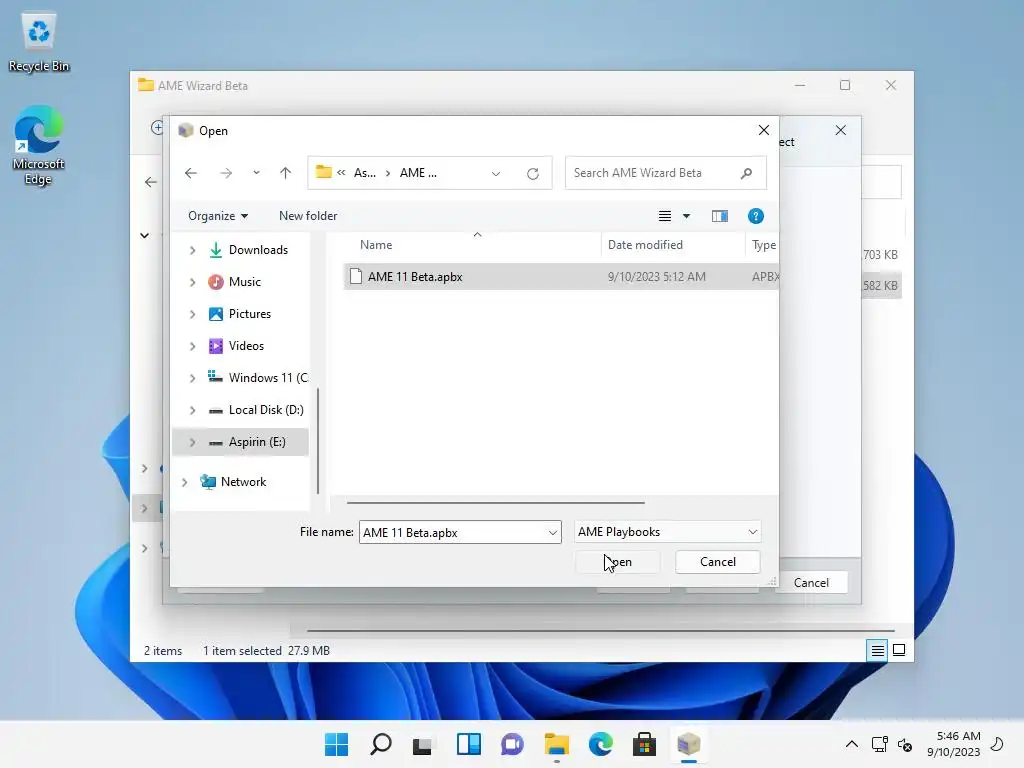
Task: Open Widgets from the taskbar
Action: [x=468, y=744]
